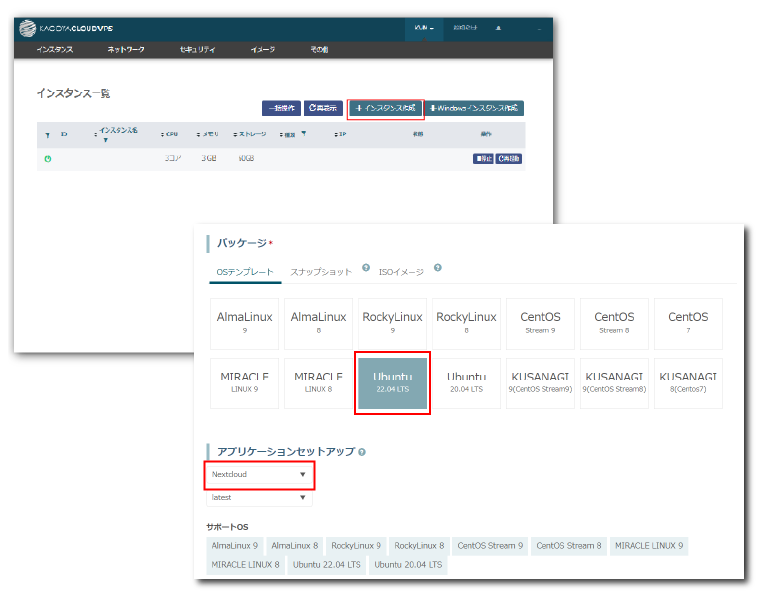Screen dimensions: 766x610
Task: Open the latest version dropdown
Action: pos(260,497)
